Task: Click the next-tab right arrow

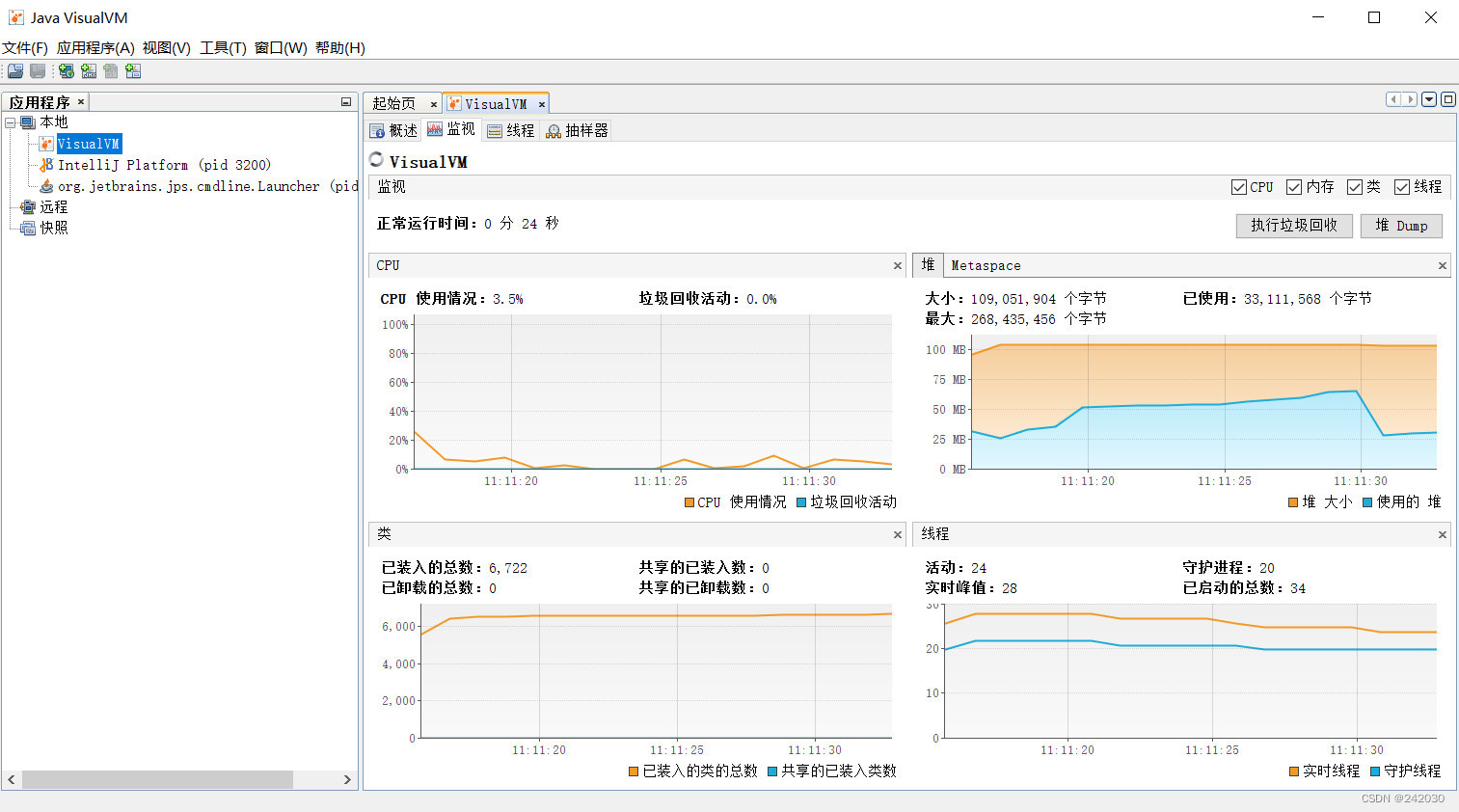Action: coord(1410,99)
